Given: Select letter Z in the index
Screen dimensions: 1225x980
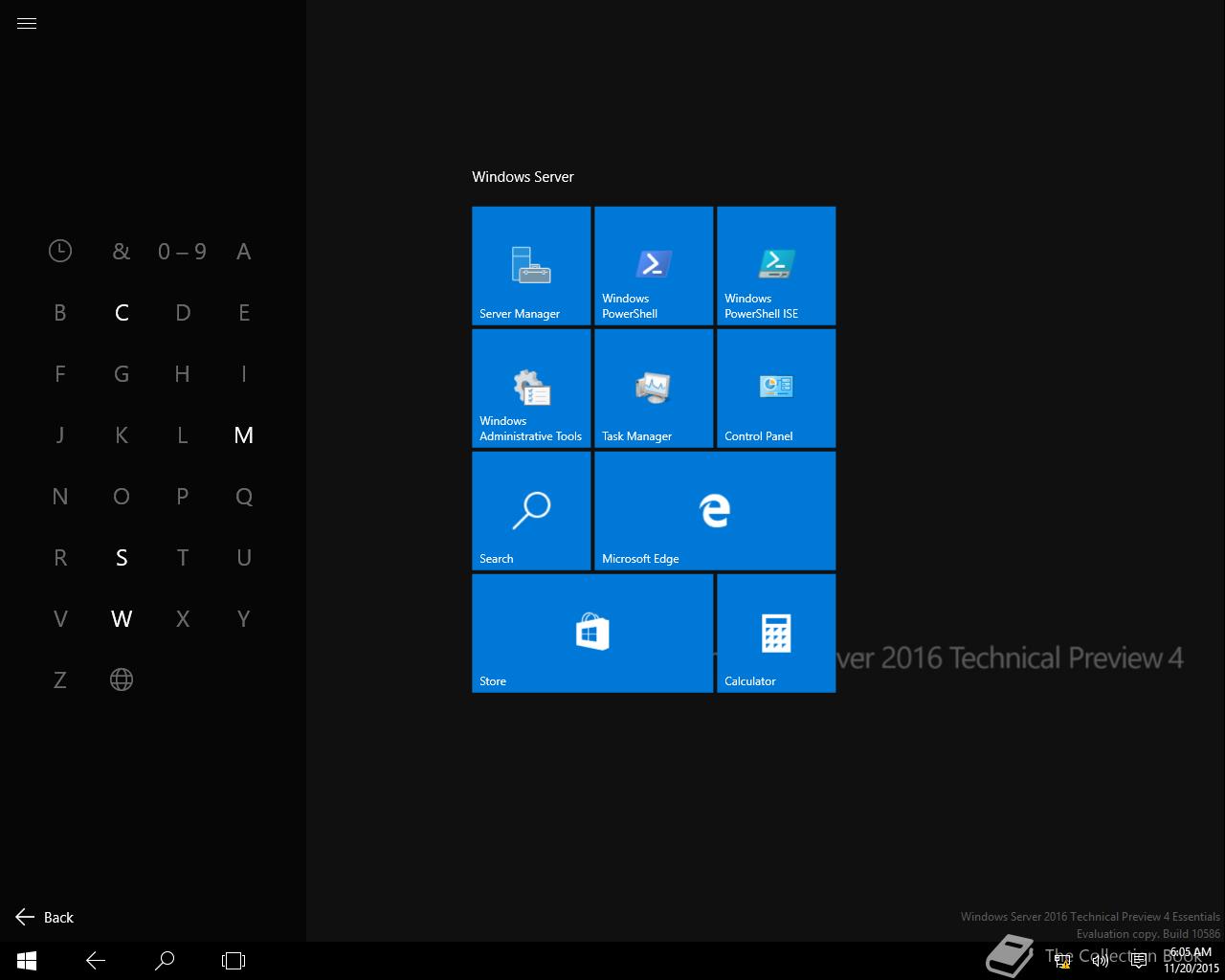Looking at the screenshot, I should 60,679.
